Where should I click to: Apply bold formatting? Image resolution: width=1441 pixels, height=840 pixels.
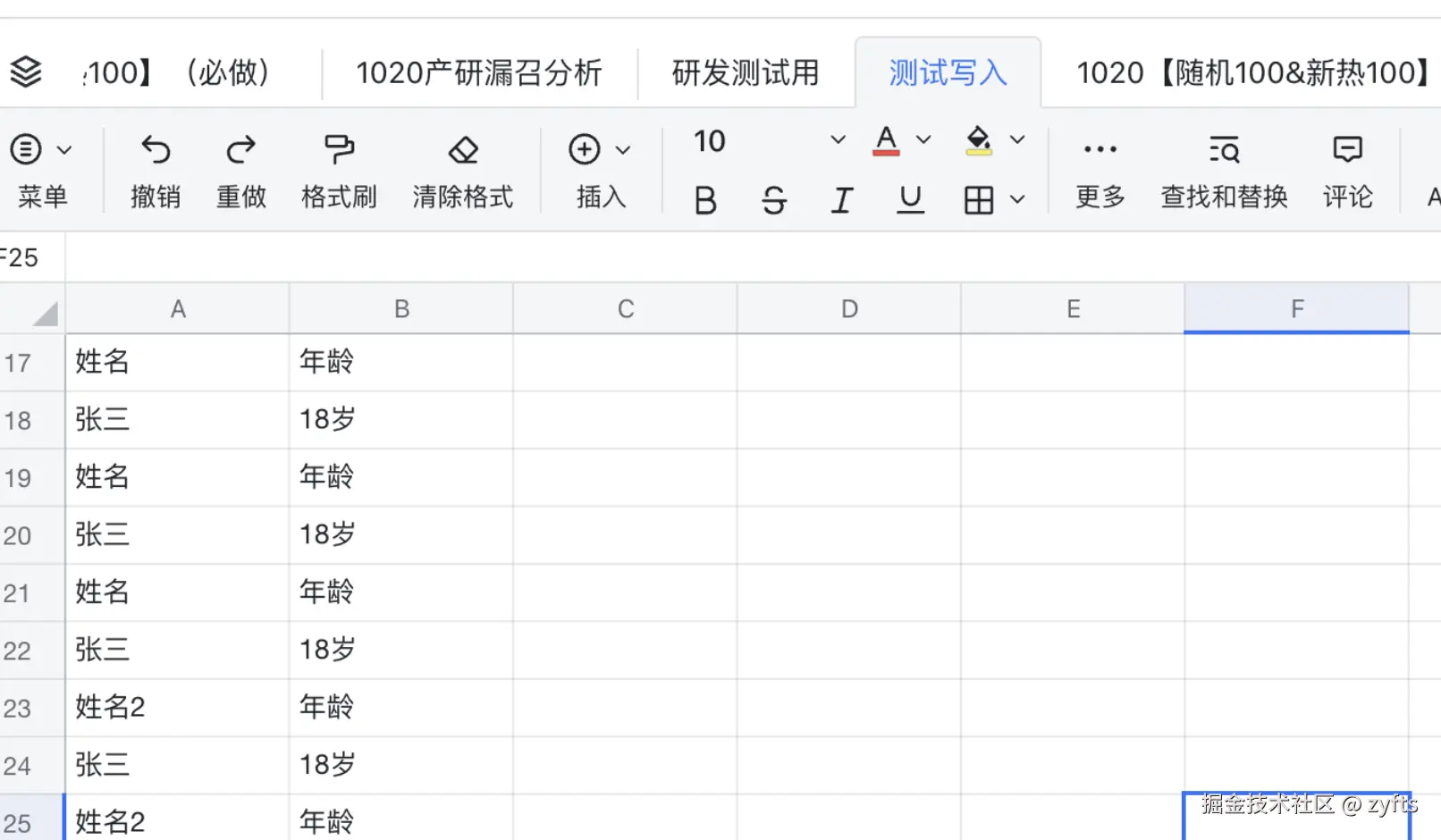tap(705, 199)
